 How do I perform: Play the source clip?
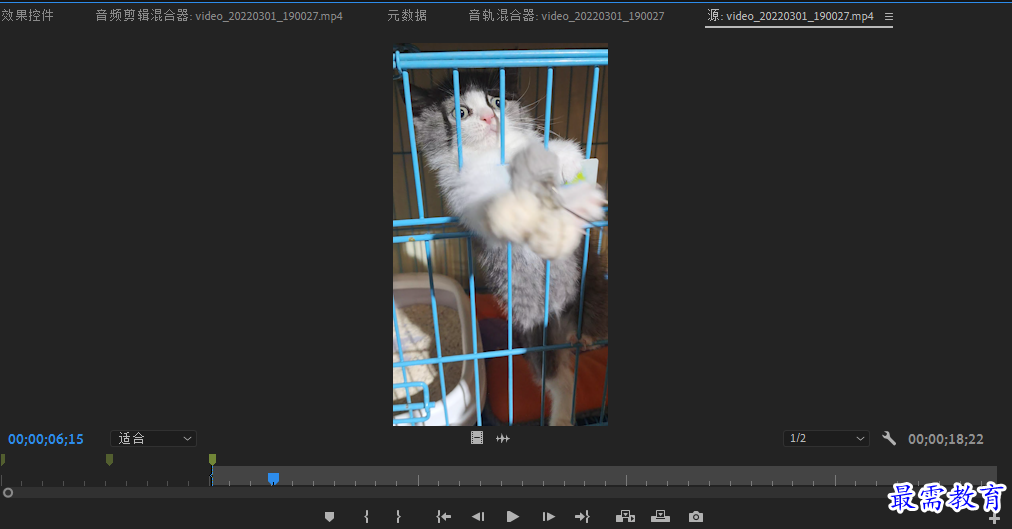click(x=512, y=517)
